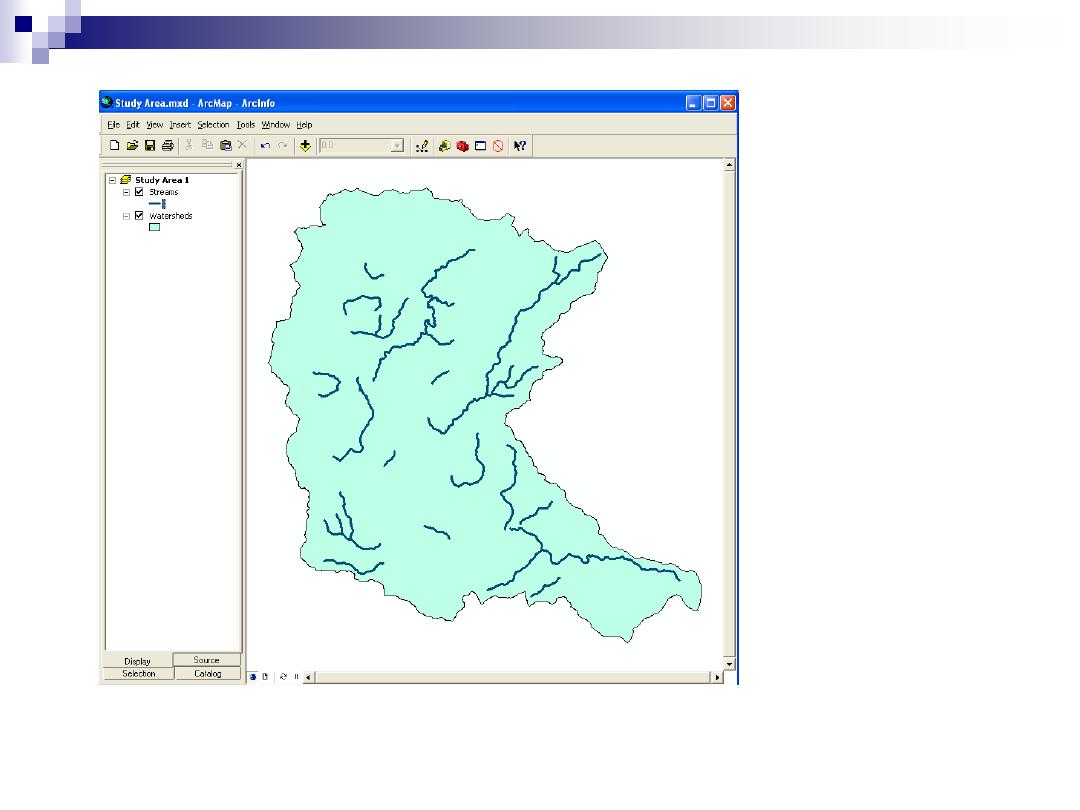This screenshot has height=810, width=1080.
Task: Collapse the Study Area 1 data frame
Action: 112,180
